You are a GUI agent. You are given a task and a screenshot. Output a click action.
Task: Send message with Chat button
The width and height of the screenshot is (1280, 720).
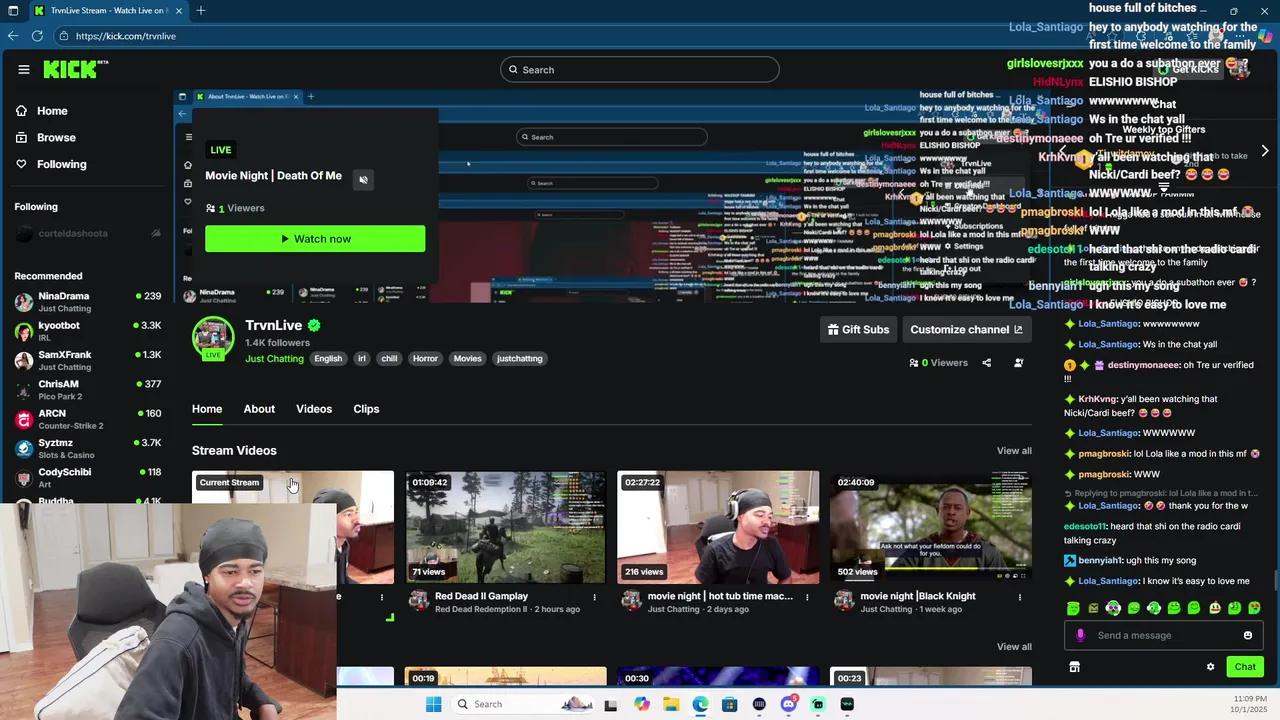point(1245,667)
